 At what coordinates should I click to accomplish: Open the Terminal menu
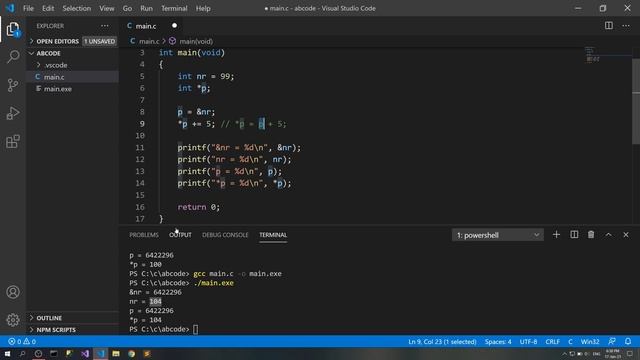coord(174,8)
